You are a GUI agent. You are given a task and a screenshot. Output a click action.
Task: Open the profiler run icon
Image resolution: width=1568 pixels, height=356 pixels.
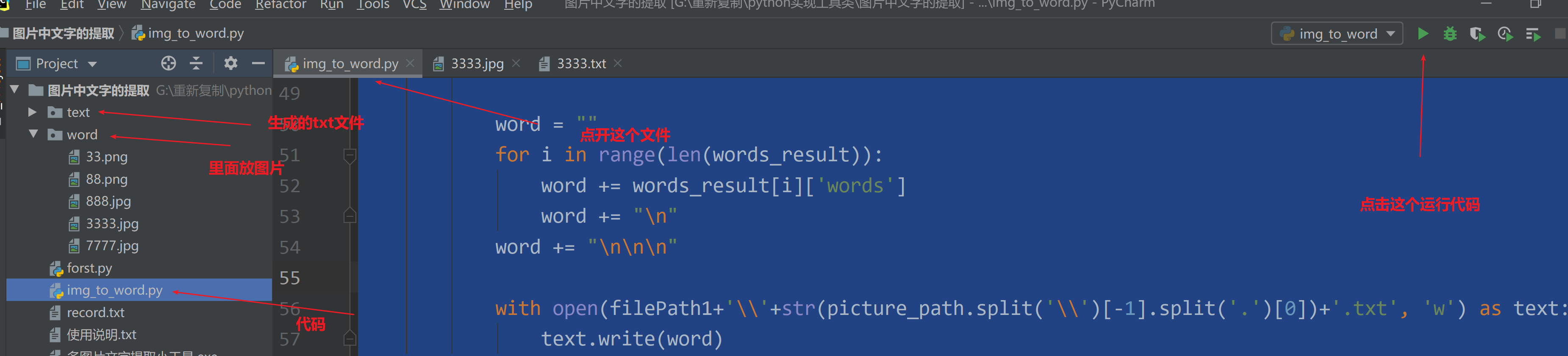tap(1505, 34)
